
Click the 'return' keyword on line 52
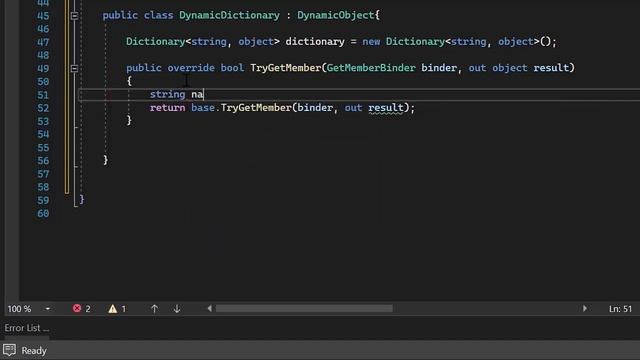[x=167, y=108]
